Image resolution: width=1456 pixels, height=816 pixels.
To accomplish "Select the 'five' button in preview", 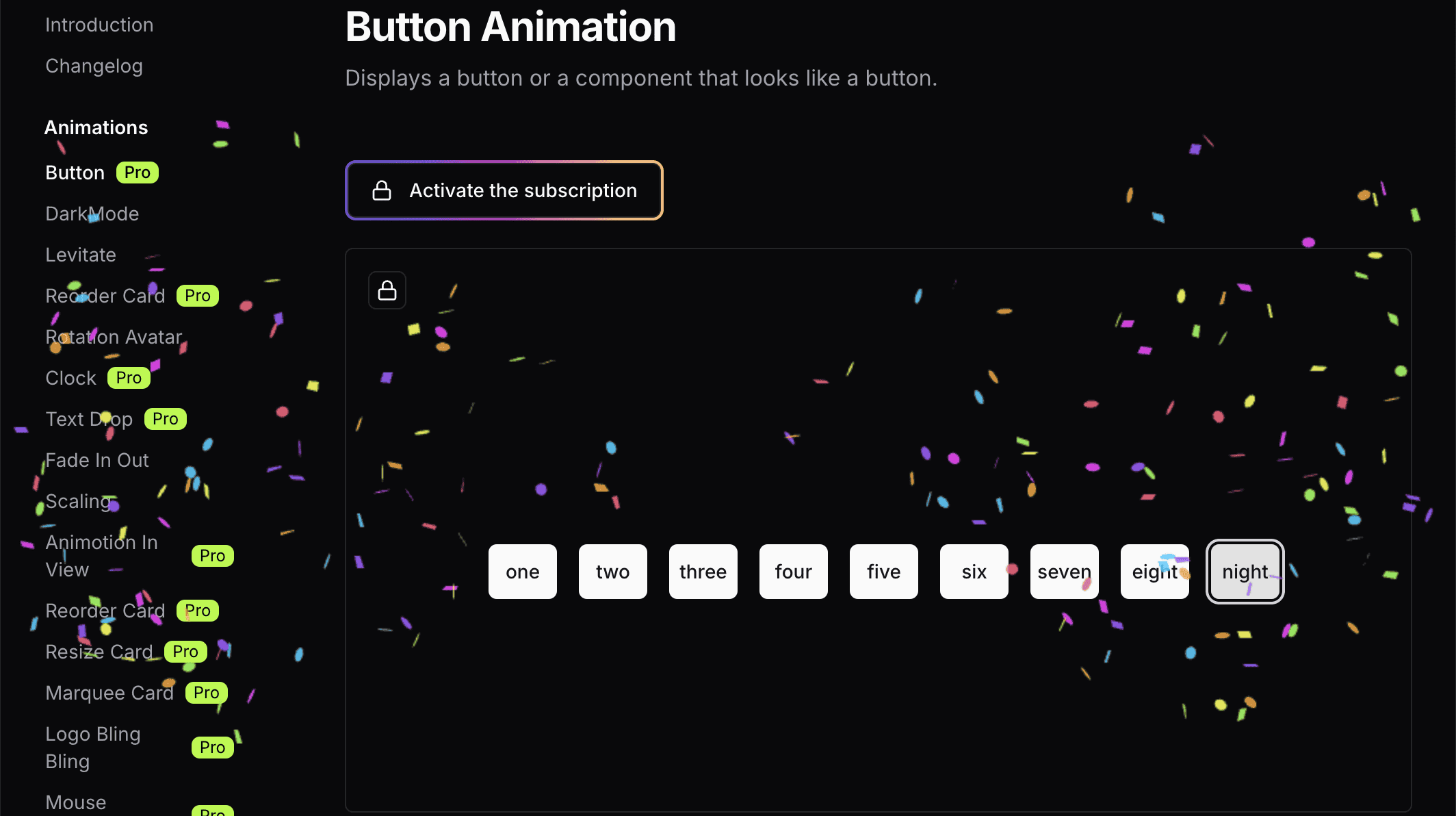I will [883, 571].
